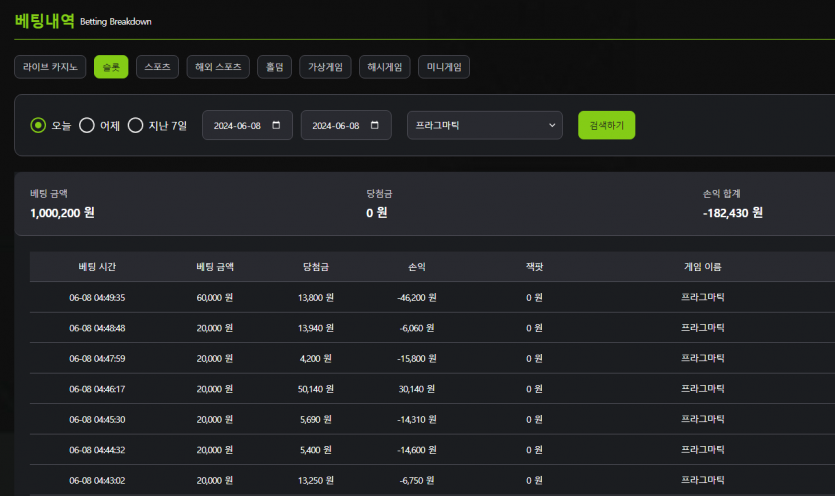Switch to the 홀덤 tab
The width and height of the screenshot is (835, 496).
pyautogui.click(x=274, y=67)
